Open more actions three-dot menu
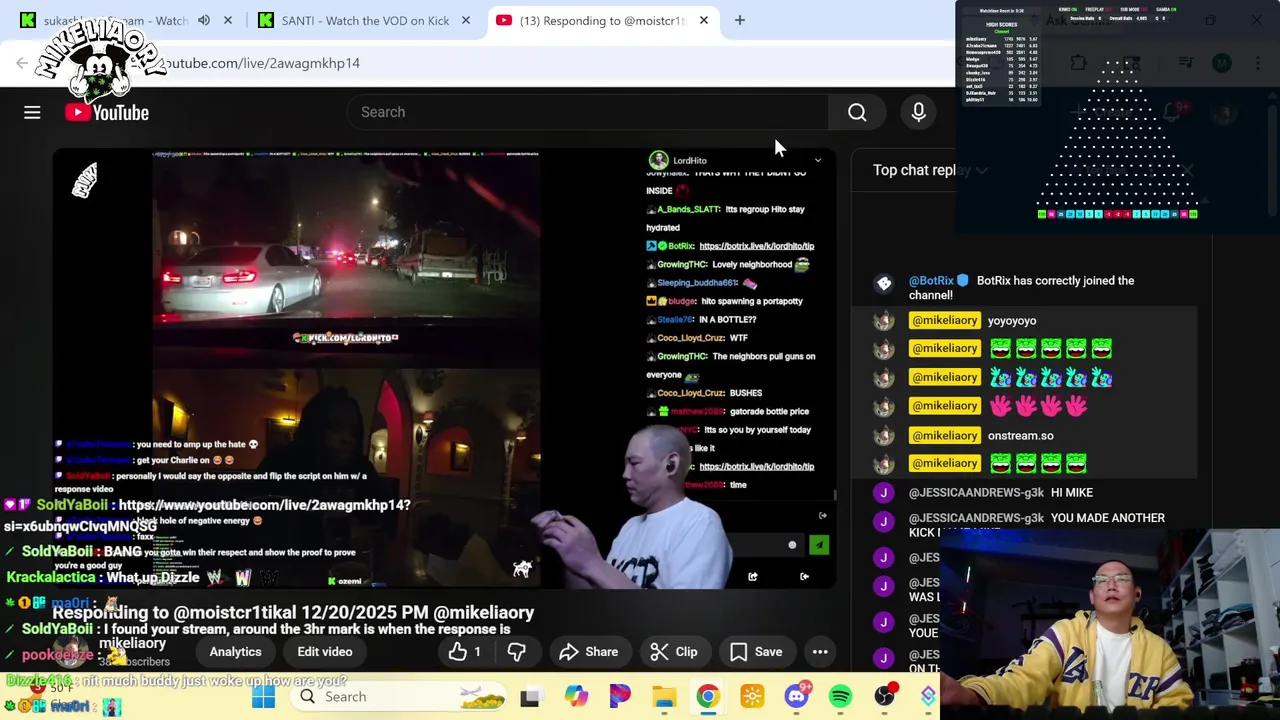Screen dimensions: 1280x720 (820, 652)
